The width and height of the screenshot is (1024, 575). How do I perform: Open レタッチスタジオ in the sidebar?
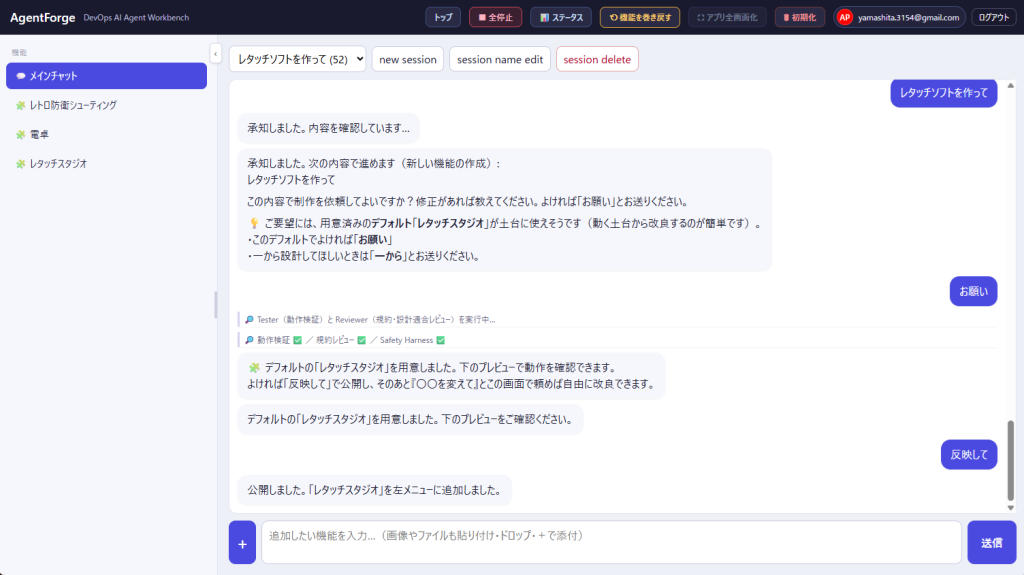106,164
